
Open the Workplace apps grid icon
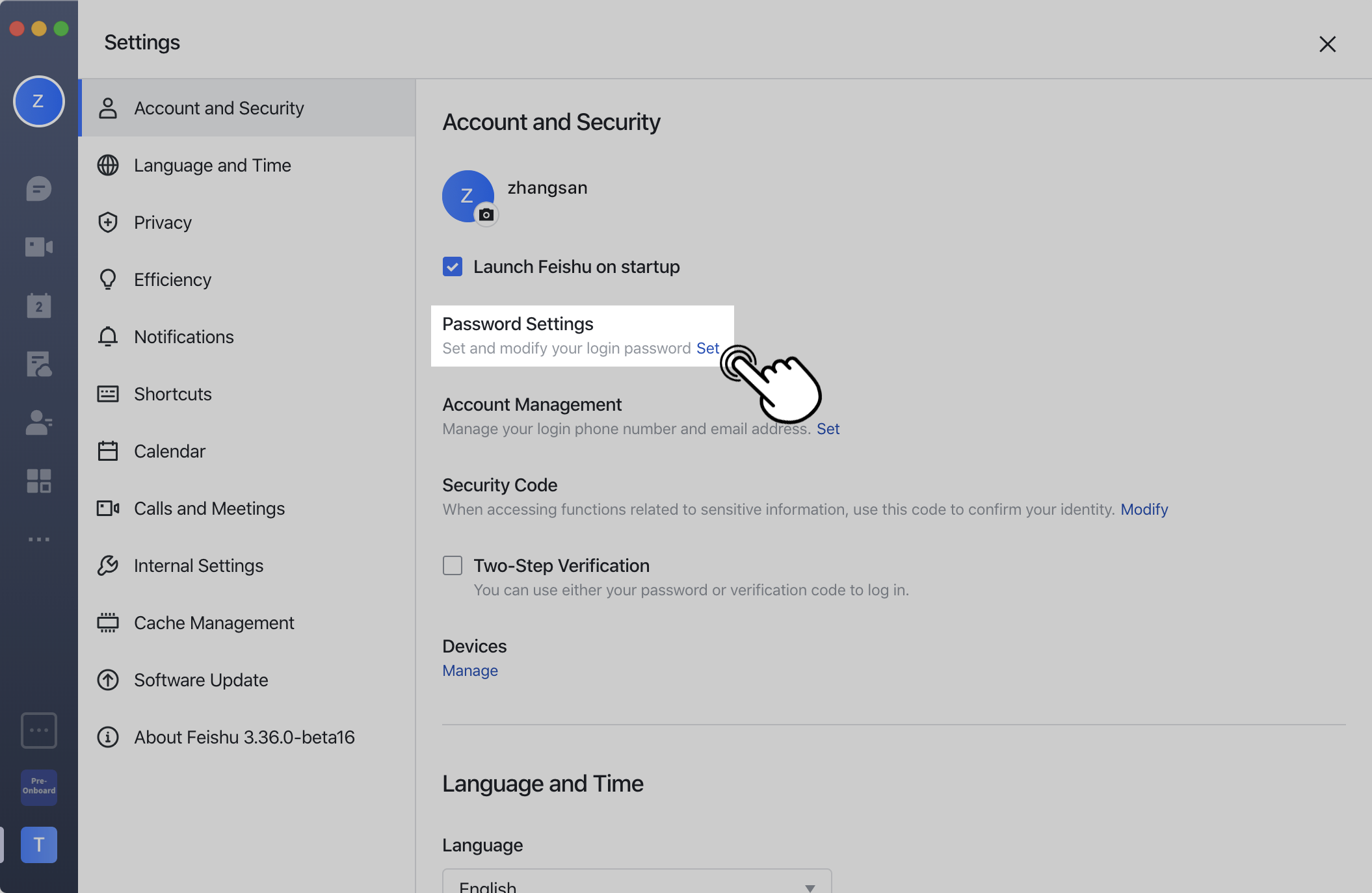point(38,481)
